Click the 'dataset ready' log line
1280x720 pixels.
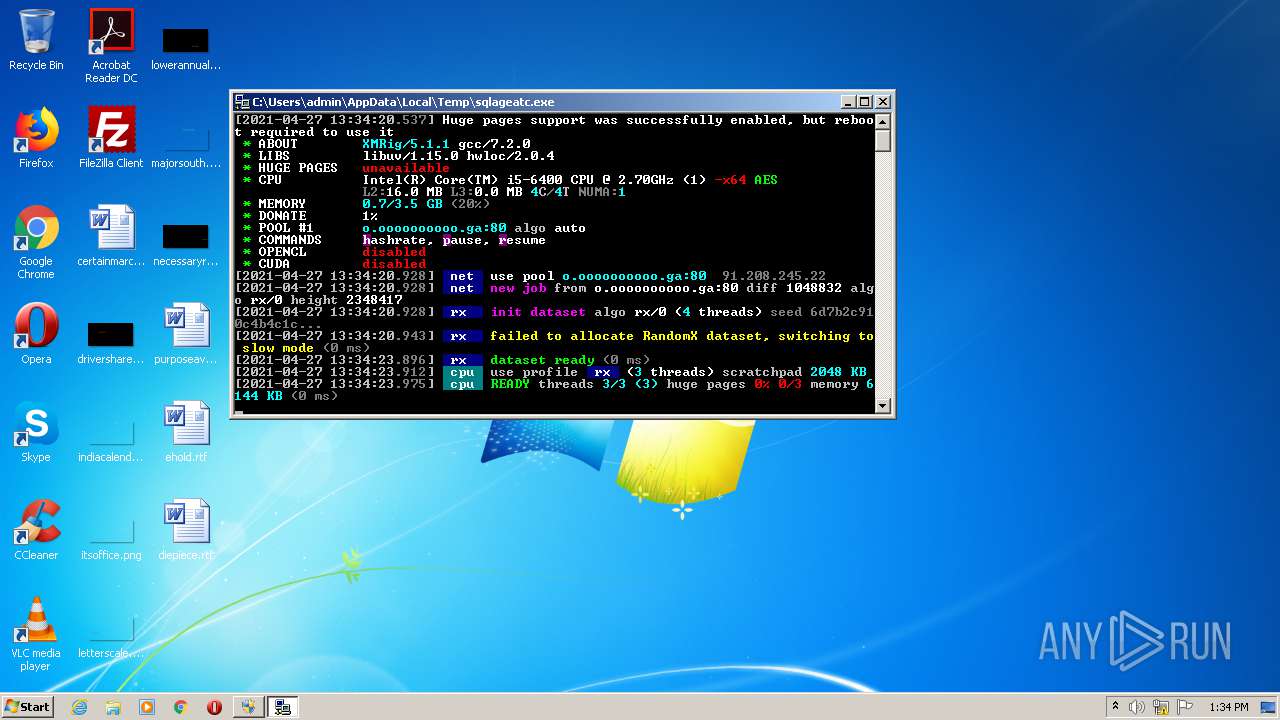542,360
